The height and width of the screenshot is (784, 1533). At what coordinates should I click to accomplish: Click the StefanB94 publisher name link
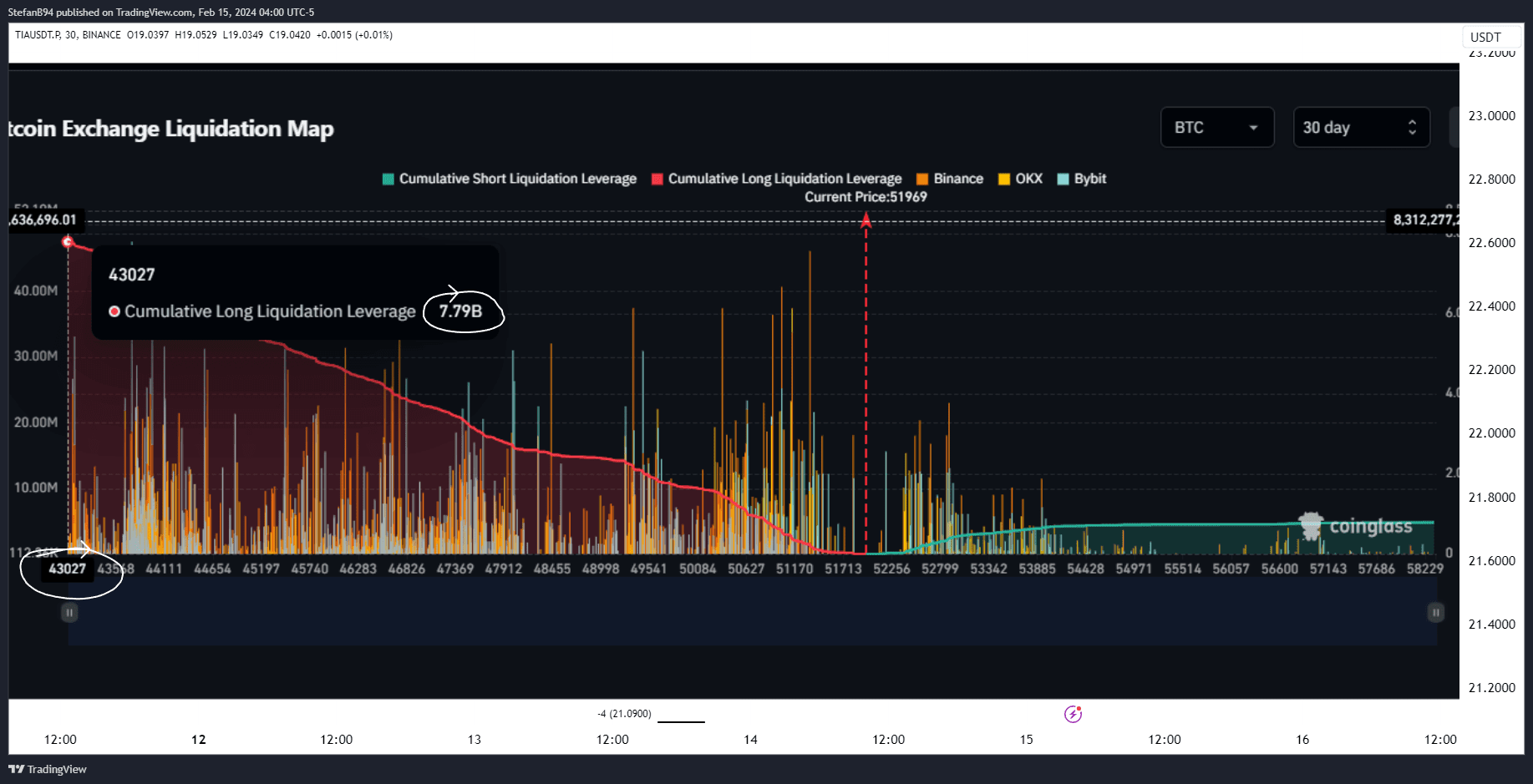[x=29, y=12]
